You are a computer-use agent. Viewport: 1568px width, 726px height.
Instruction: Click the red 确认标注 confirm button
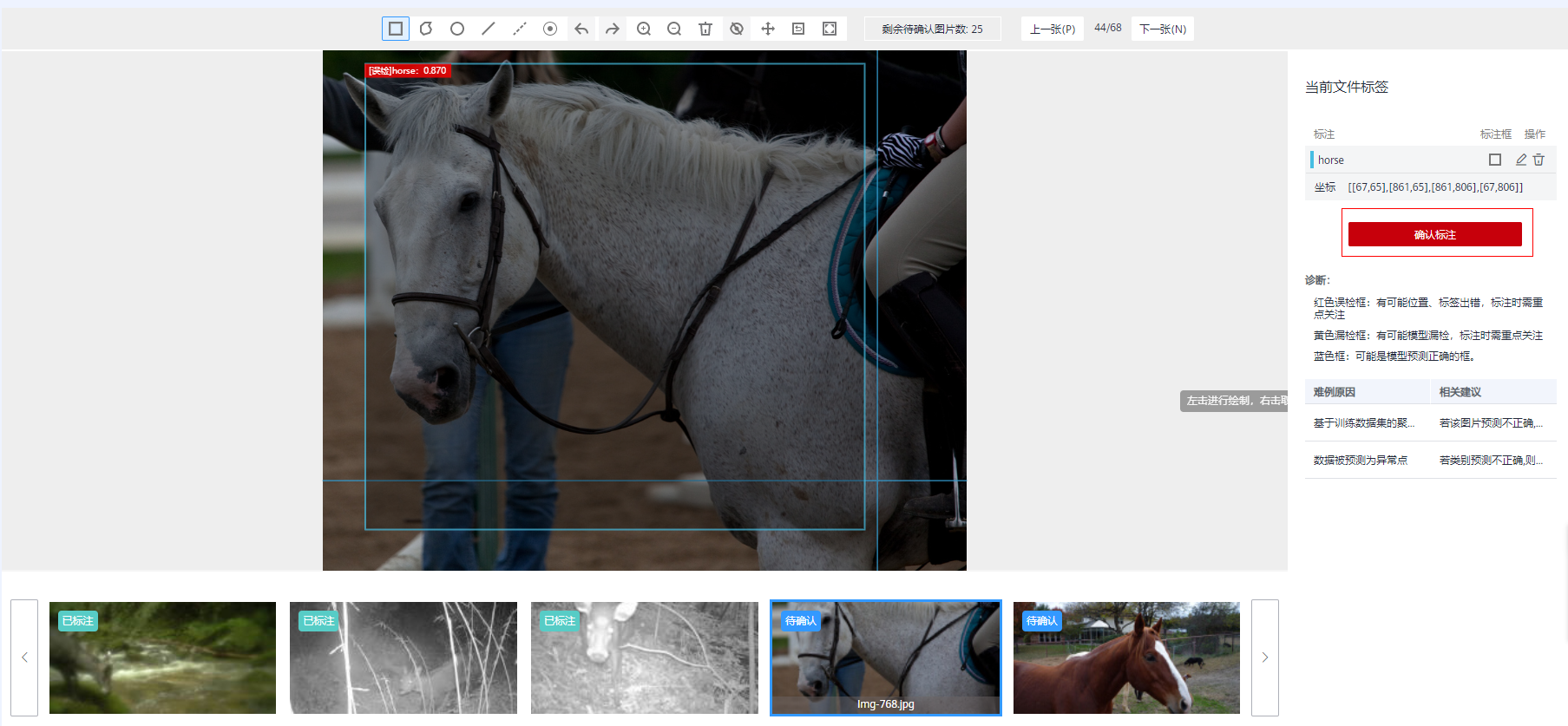pos(1434,234)
